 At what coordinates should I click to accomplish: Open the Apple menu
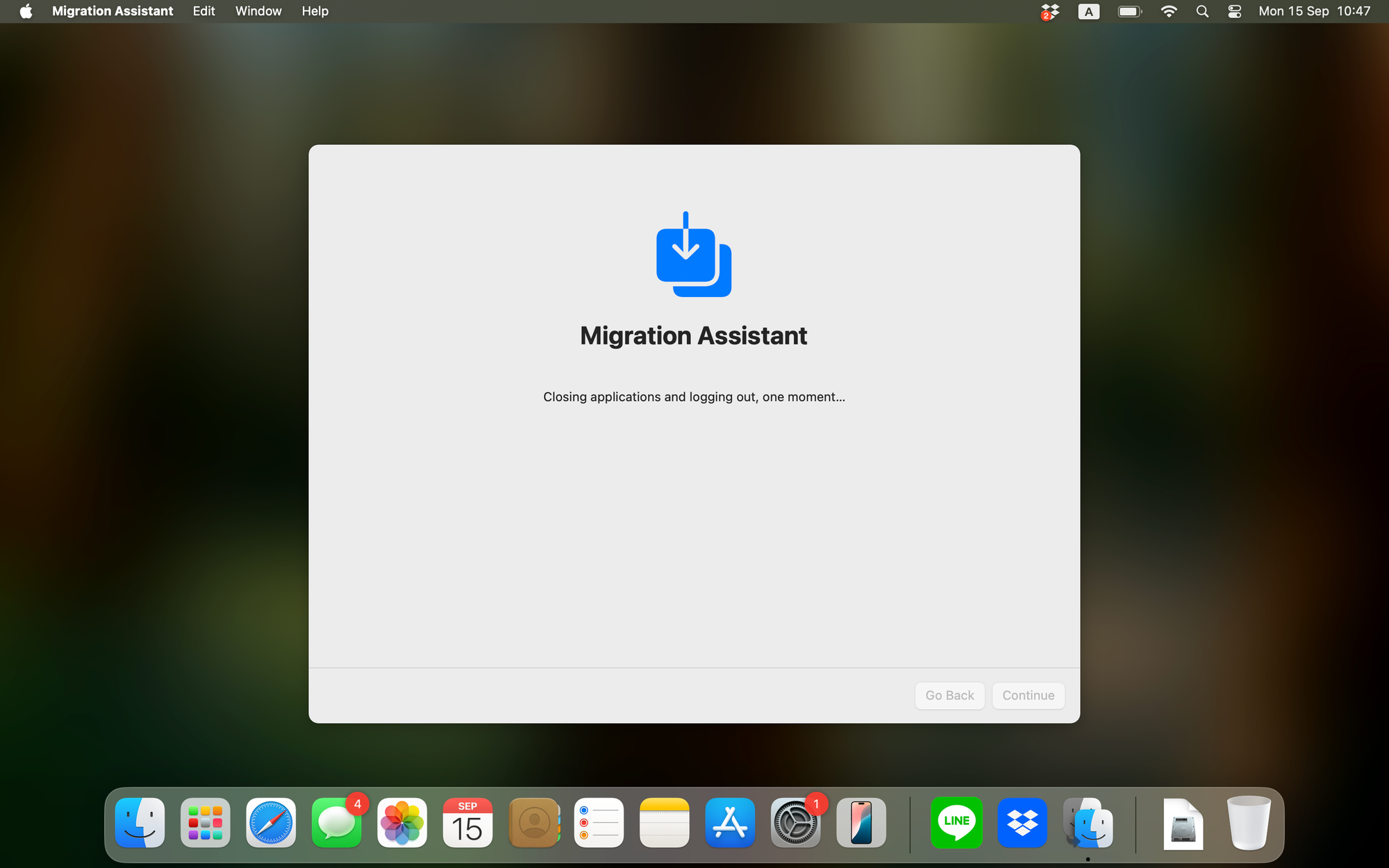(x=26, y=11)
